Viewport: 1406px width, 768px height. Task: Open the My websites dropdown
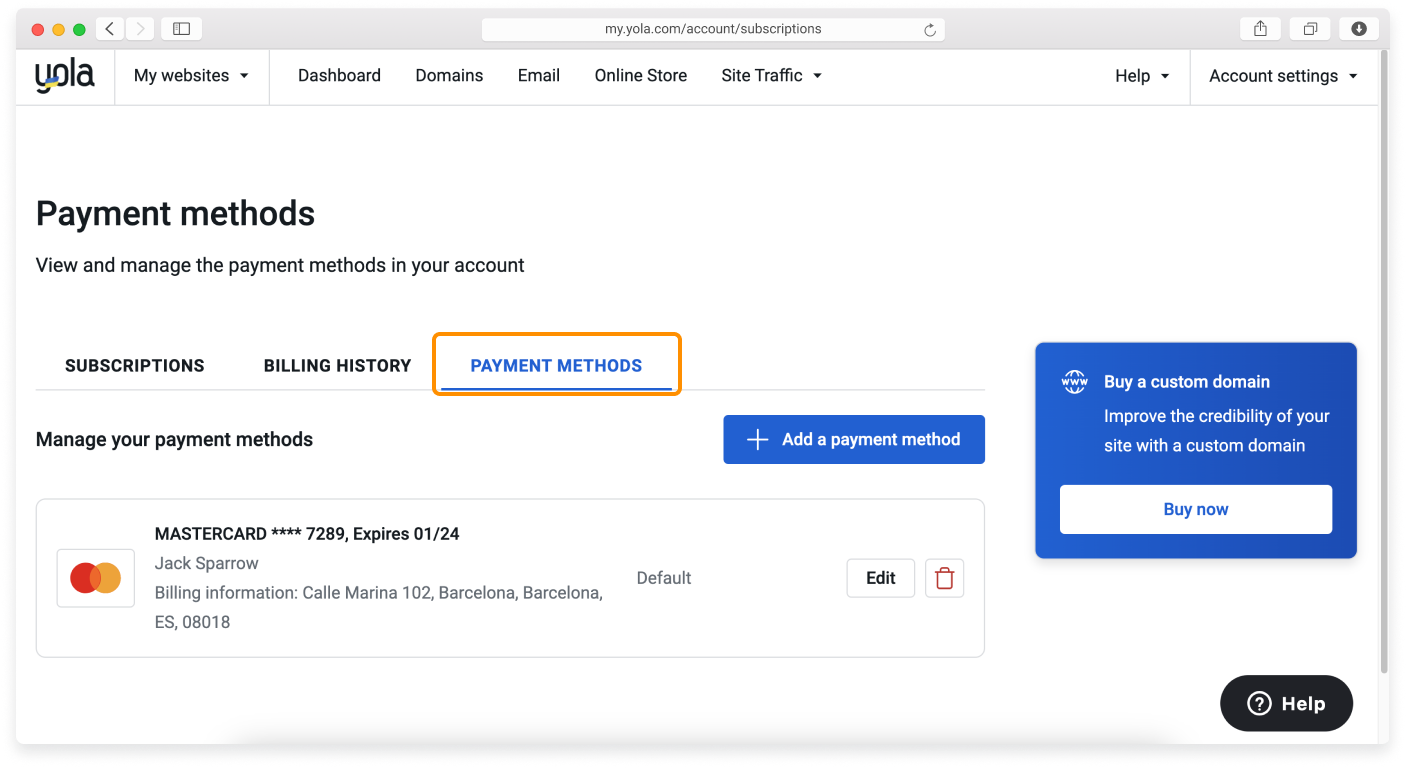click(x=191, y=75)
